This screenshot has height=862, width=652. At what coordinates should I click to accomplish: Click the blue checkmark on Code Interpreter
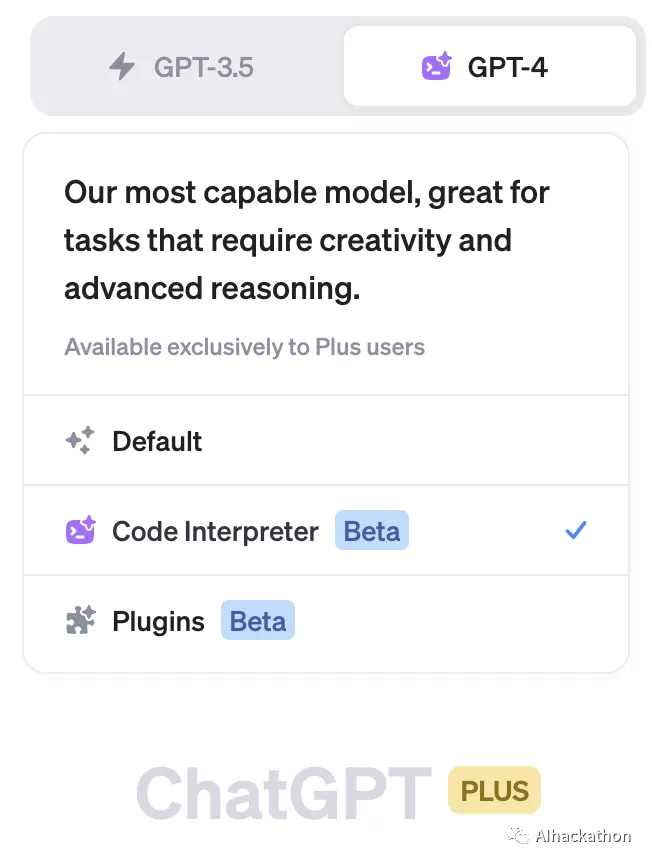click(576, 531)
